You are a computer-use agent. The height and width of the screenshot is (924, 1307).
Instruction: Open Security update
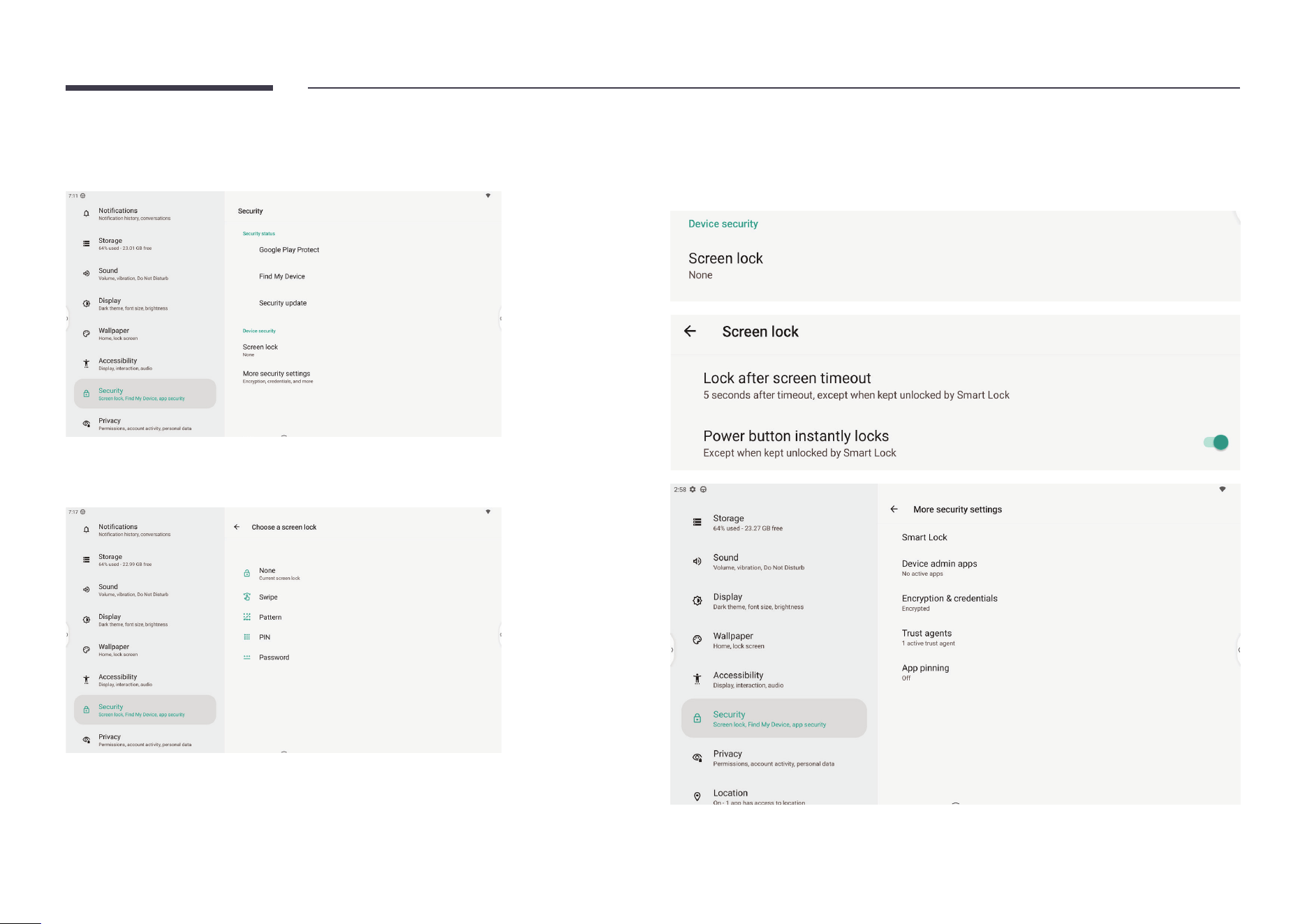pyautogui.click(x=283, y=303)
